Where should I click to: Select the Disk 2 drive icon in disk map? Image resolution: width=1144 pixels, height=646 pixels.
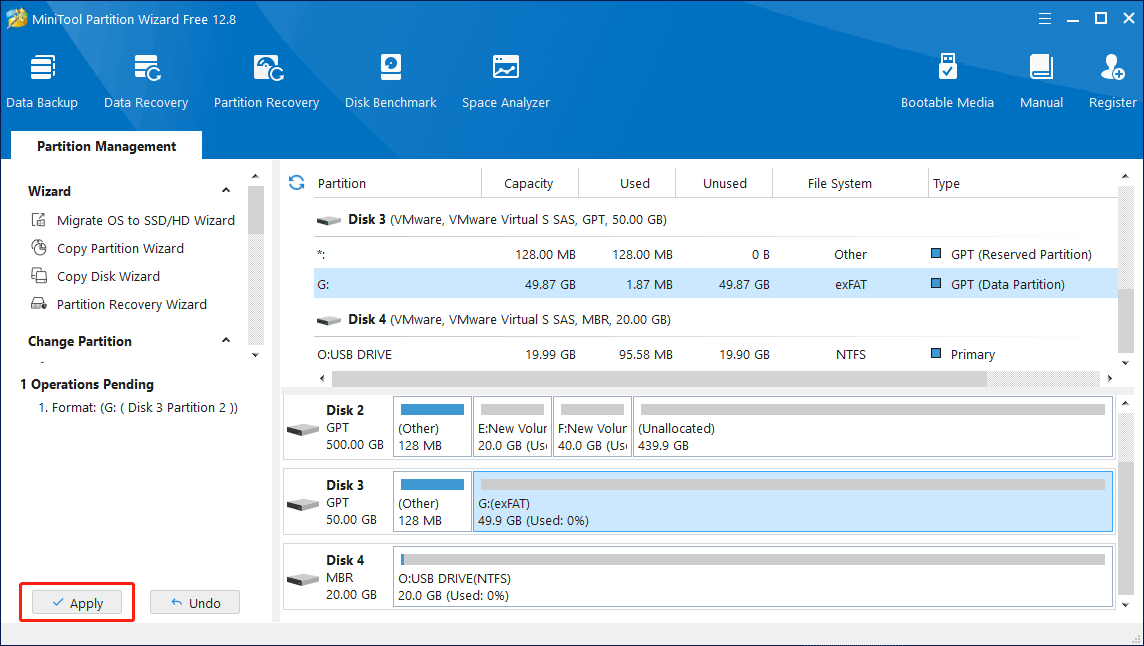pyautogui.click(x=303, y=429)
